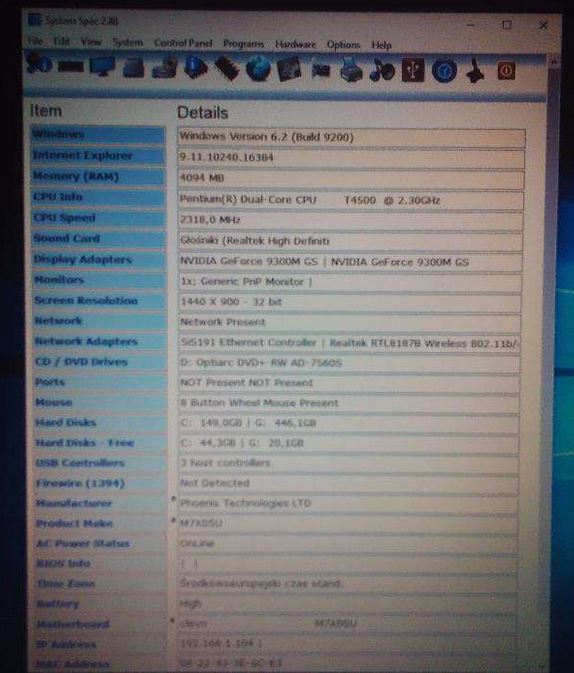This screenshot has width=574, height=673.
Task: Select the joystick toolbar icon
Action: [475, 71]
